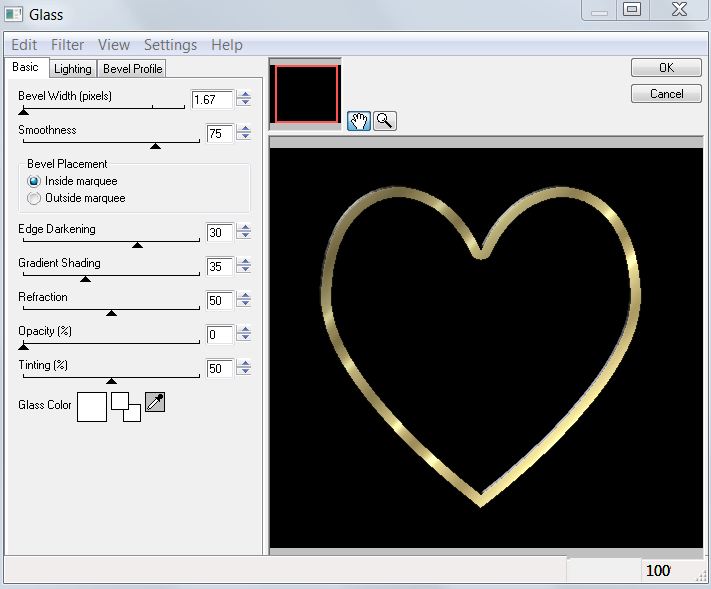This screenshot has width=711, height=589.
Task: Open the Filter menu
Action: [68, 45]
